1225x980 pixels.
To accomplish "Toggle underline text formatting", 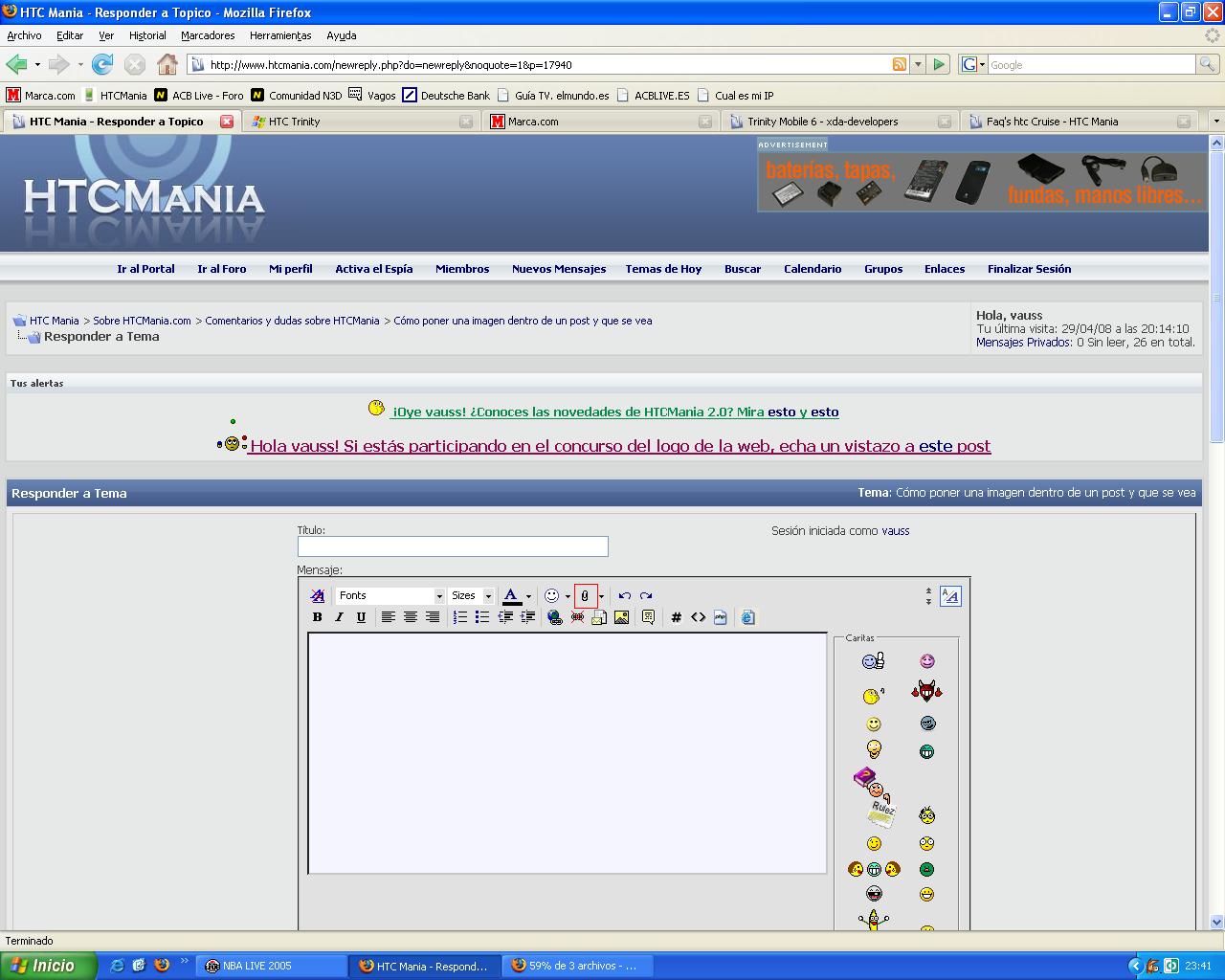I will (361, 617).
